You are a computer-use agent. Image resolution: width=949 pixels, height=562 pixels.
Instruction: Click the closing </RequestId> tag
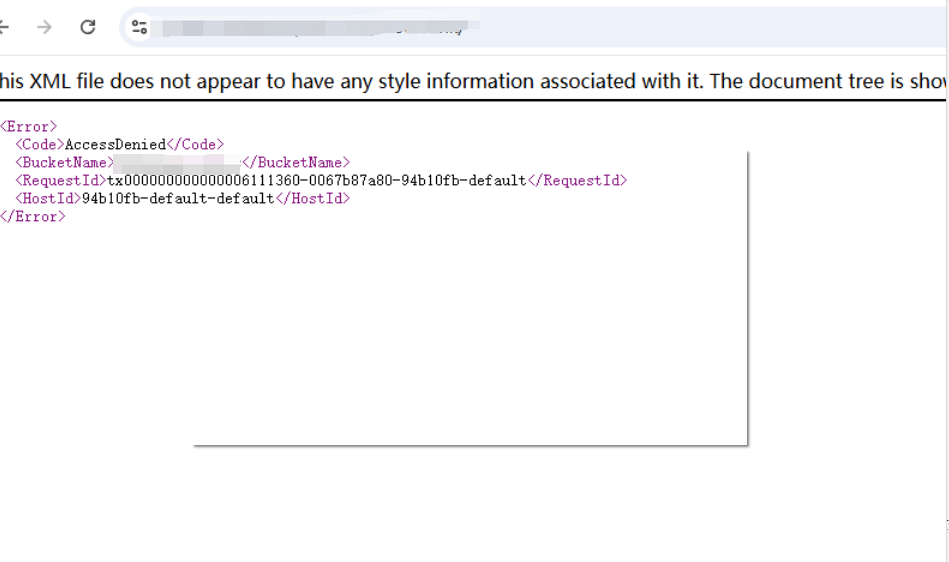(577, 180)
